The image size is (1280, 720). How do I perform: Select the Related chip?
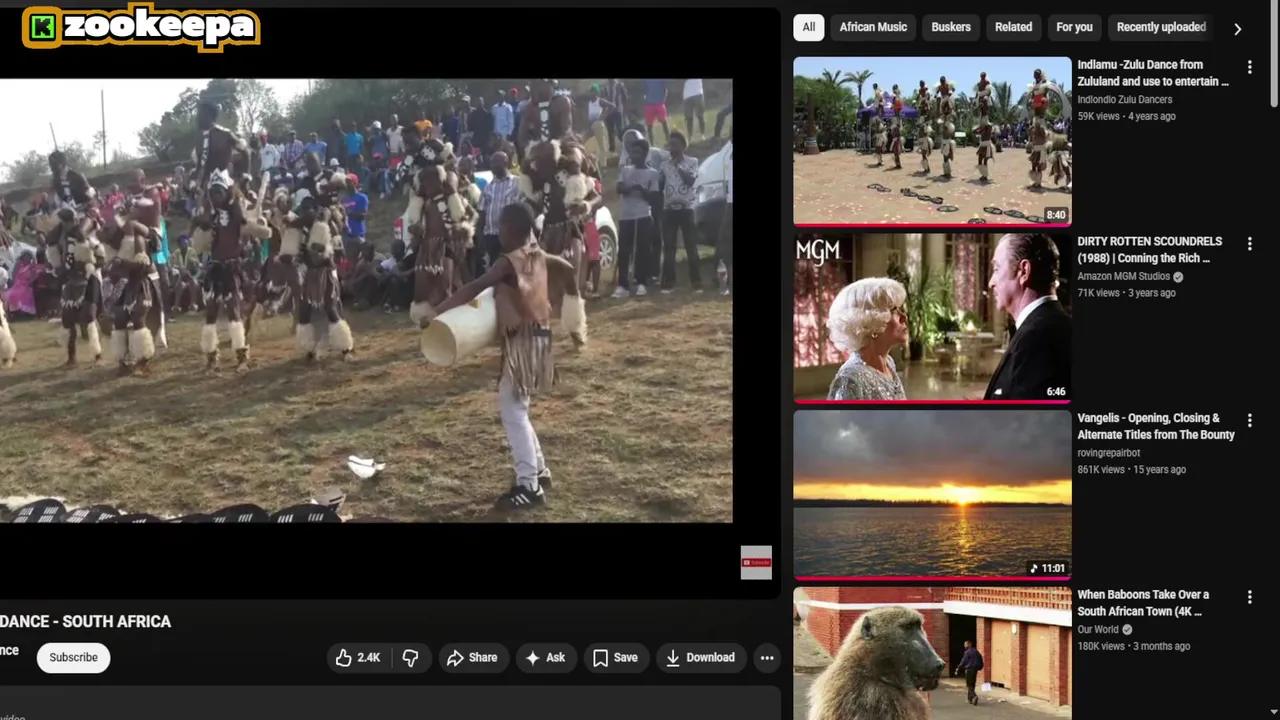click(1013, 27)
